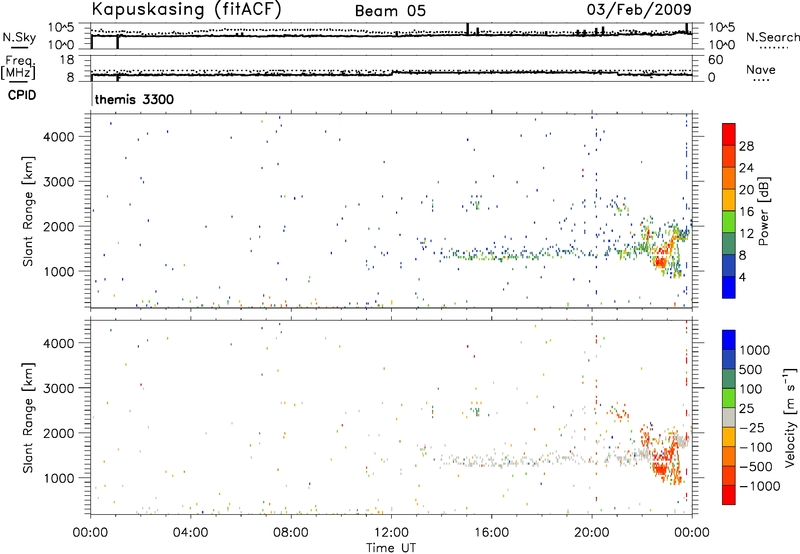Click the N.Sky legend label
The width and height of the screenshot is (800, 554).
19,37
